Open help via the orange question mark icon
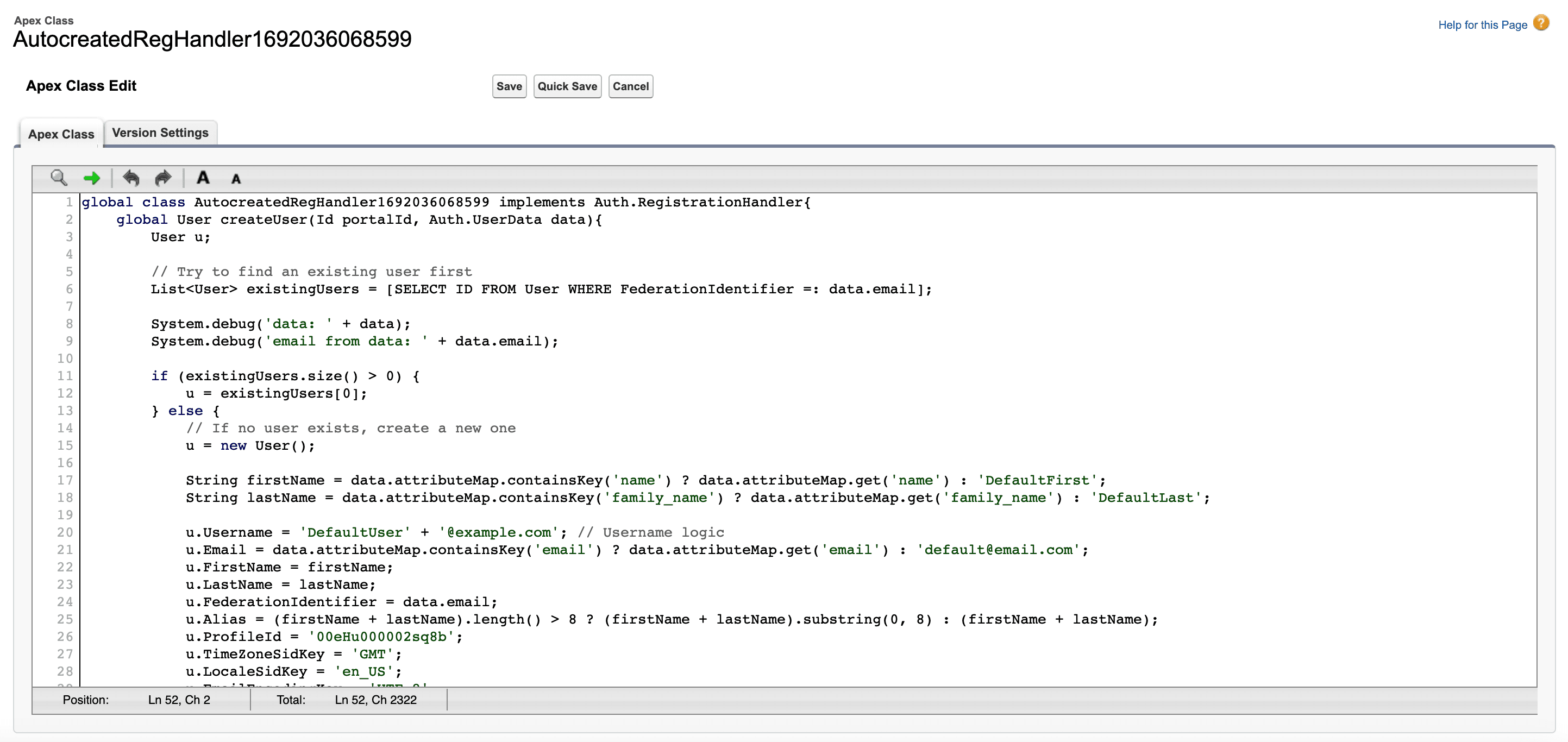This screenshot has height=742, width=1568. coord(1541,22)
